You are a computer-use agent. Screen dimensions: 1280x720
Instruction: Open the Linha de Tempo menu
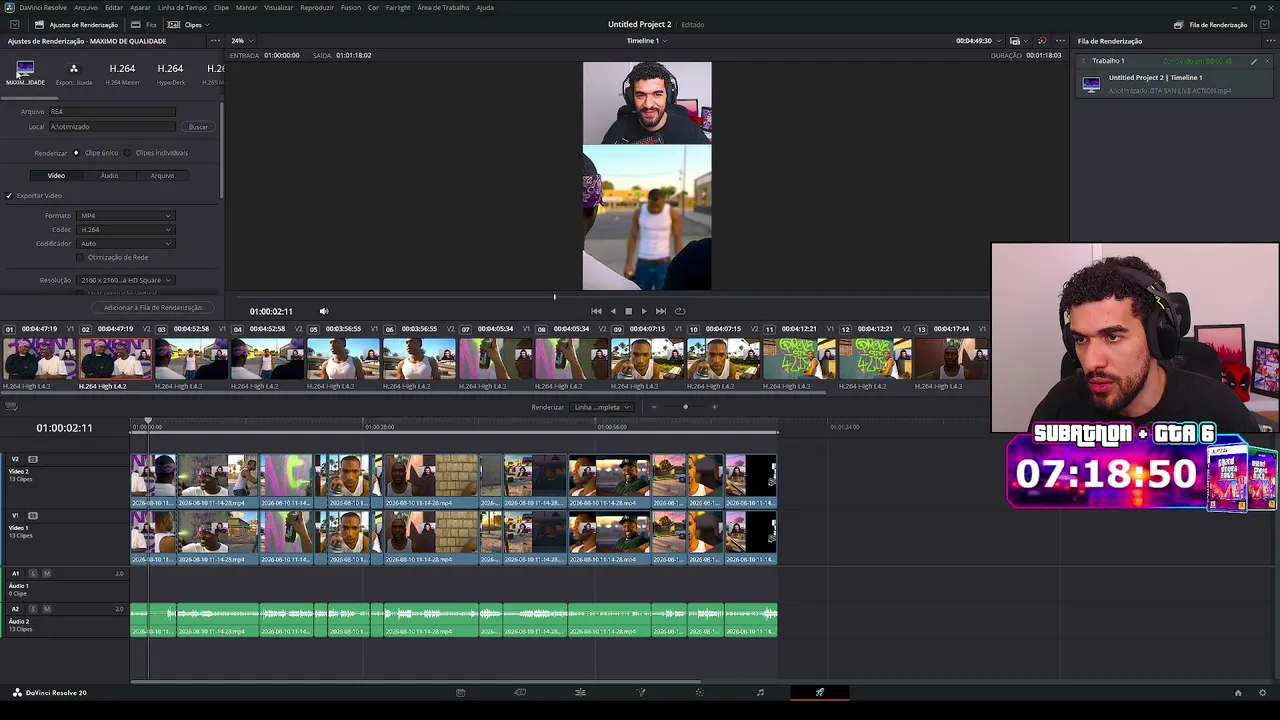182,7
